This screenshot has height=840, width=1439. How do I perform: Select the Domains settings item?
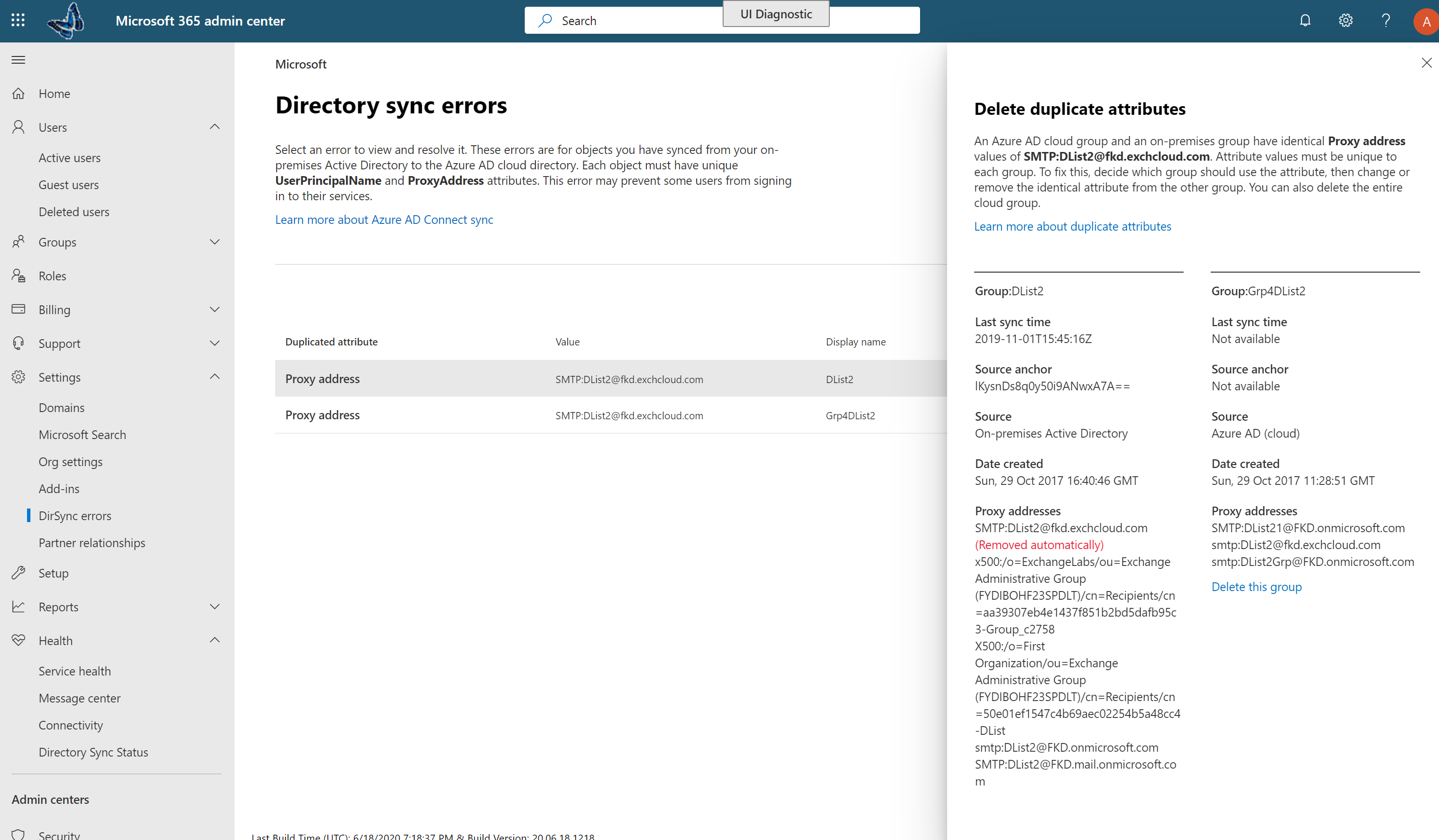click(x=61, y=407)
